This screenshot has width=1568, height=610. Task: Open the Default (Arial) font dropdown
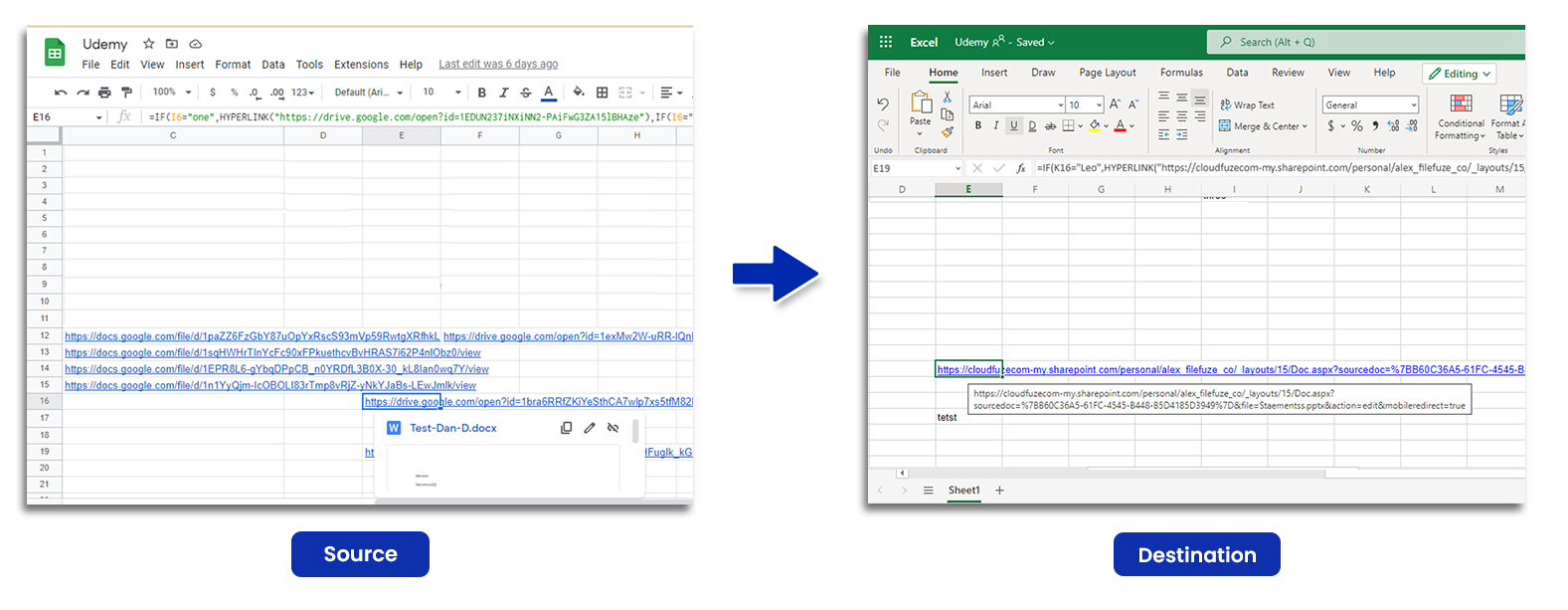pos(369,93)
